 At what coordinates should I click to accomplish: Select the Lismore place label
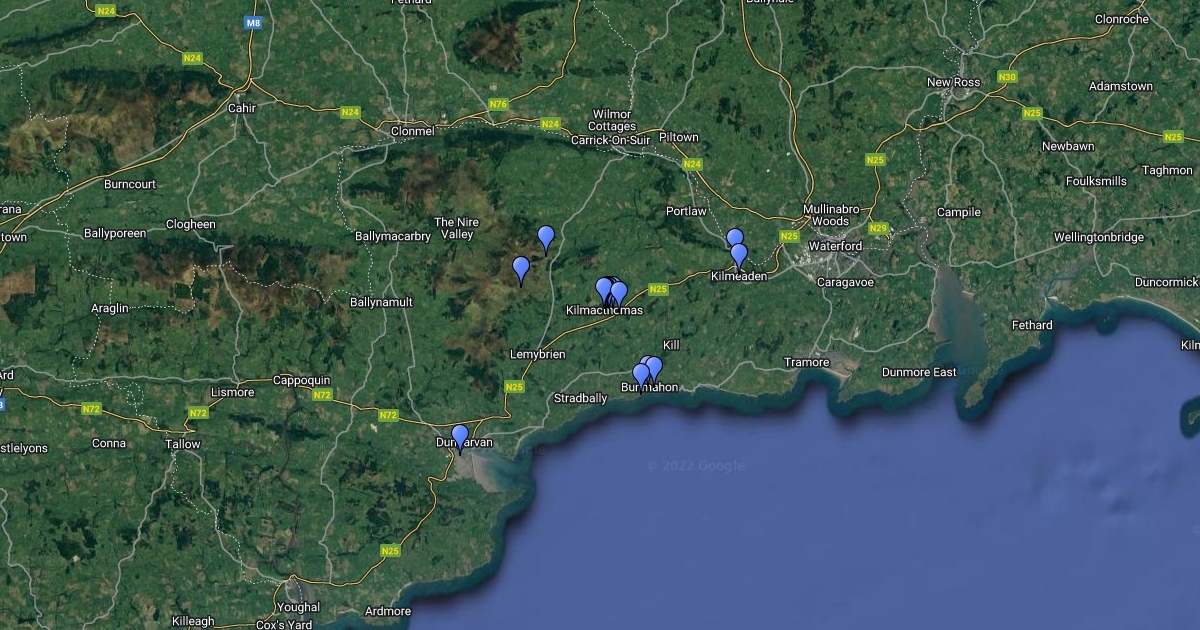232,392
